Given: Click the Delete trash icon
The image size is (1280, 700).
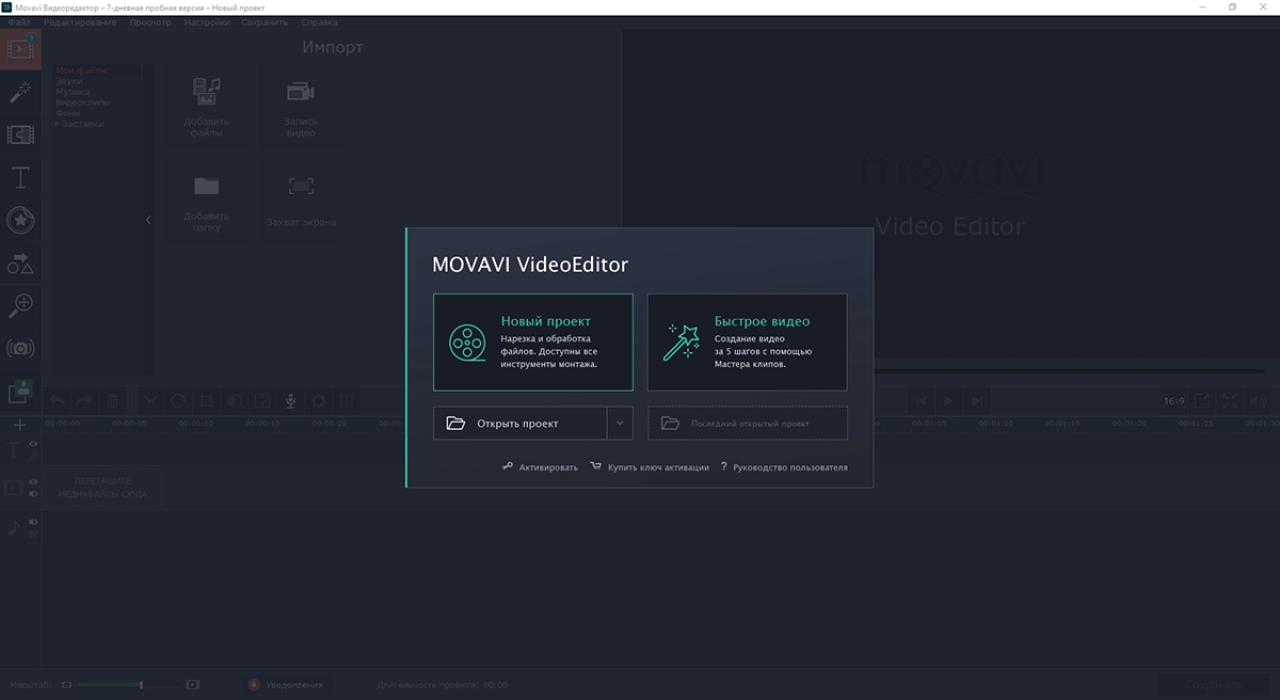Looking at the screenshot, I should pos(113,401).
